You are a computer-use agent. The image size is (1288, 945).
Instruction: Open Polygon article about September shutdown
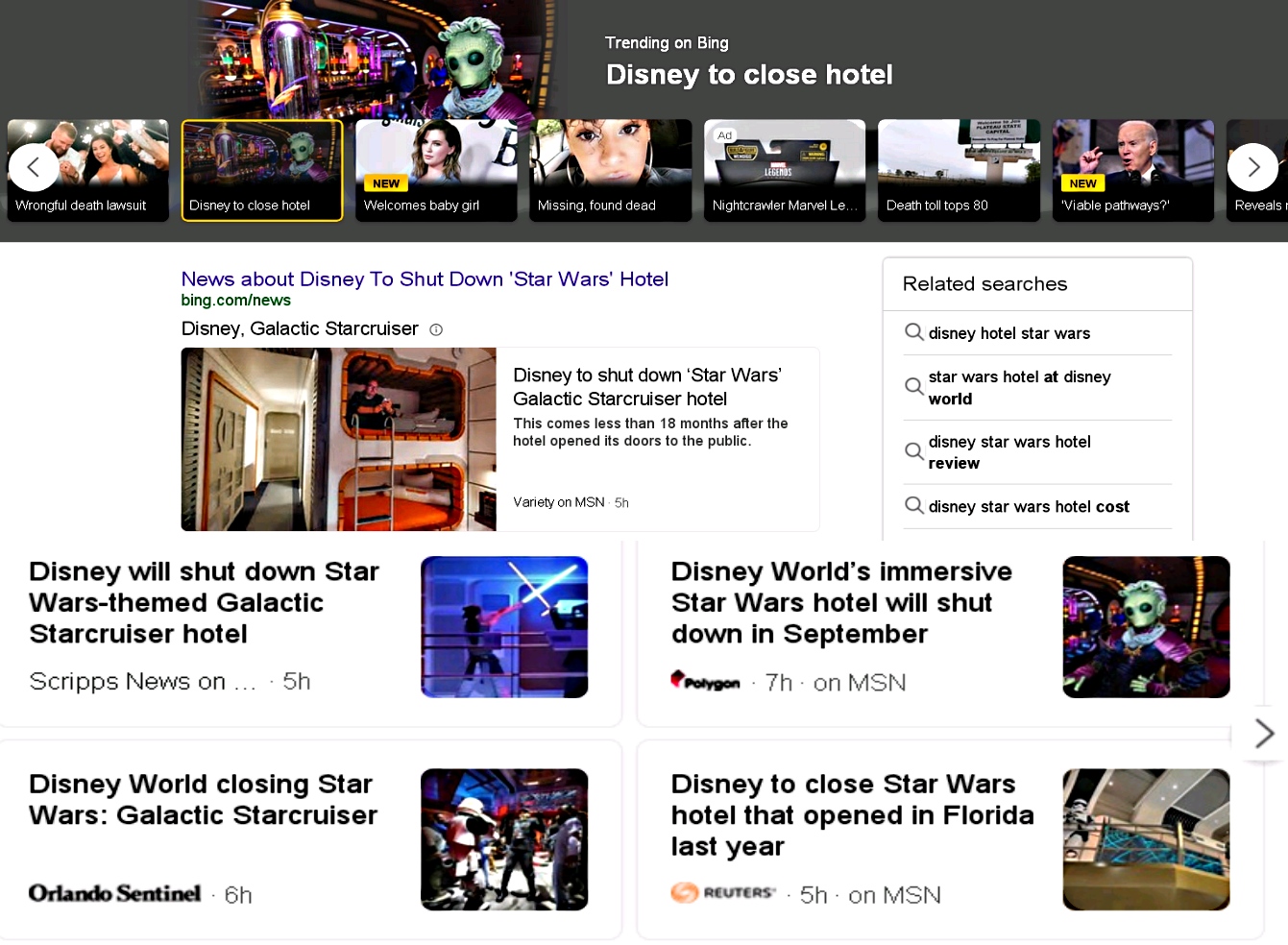pyautogui.click(x=841, y=603)
